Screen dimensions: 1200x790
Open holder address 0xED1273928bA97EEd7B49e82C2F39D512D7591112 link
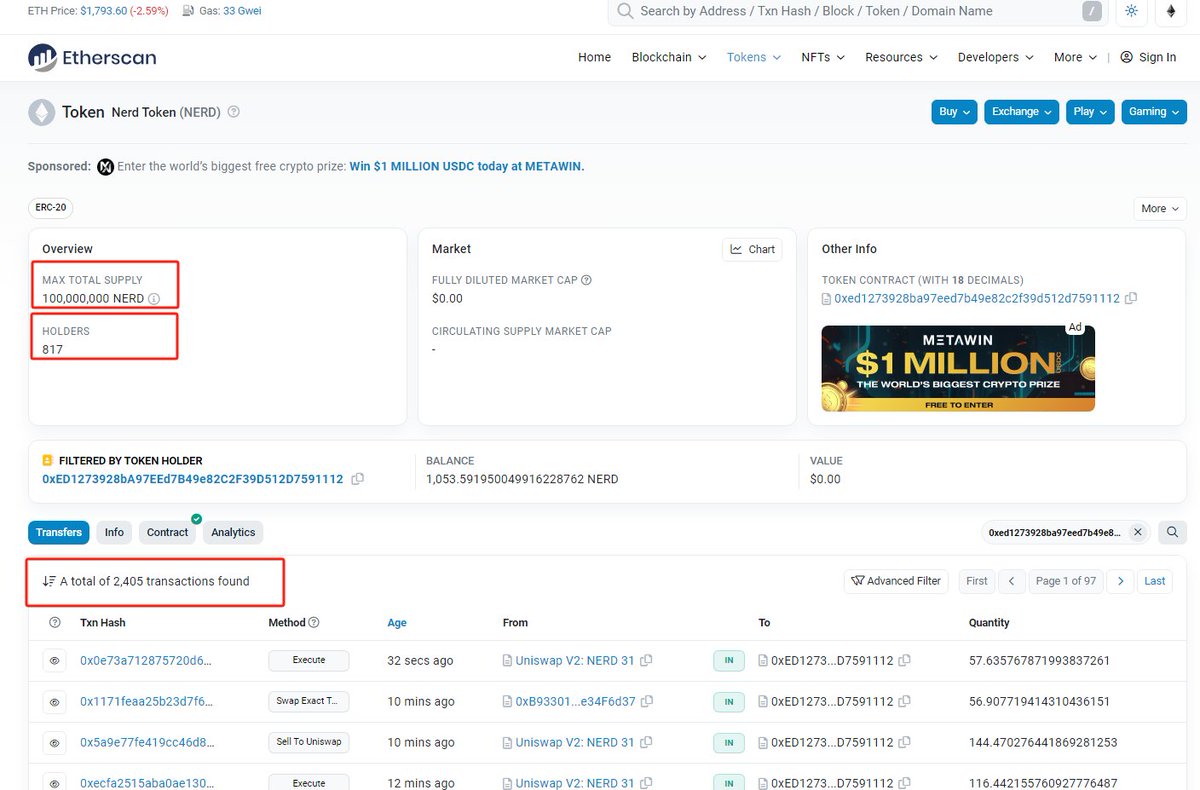tap(193, 479)
